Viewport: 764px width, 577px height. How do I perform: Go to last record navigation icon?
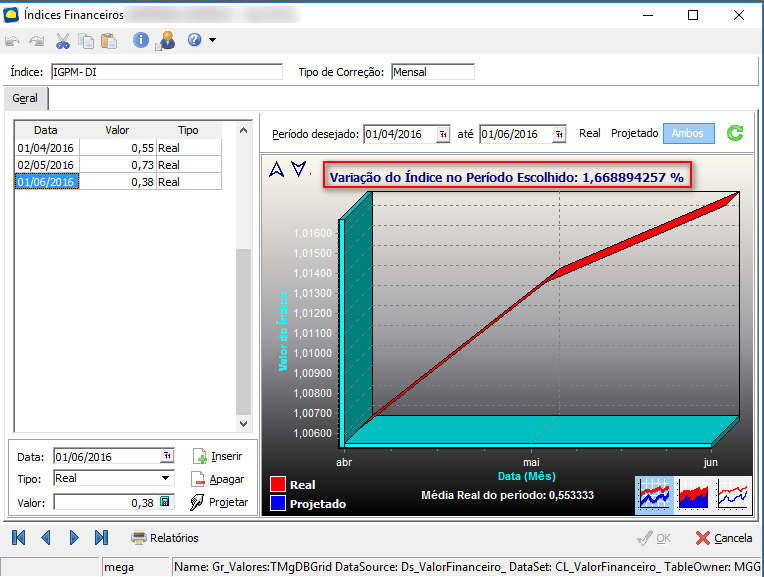click(x=101, y=538)
